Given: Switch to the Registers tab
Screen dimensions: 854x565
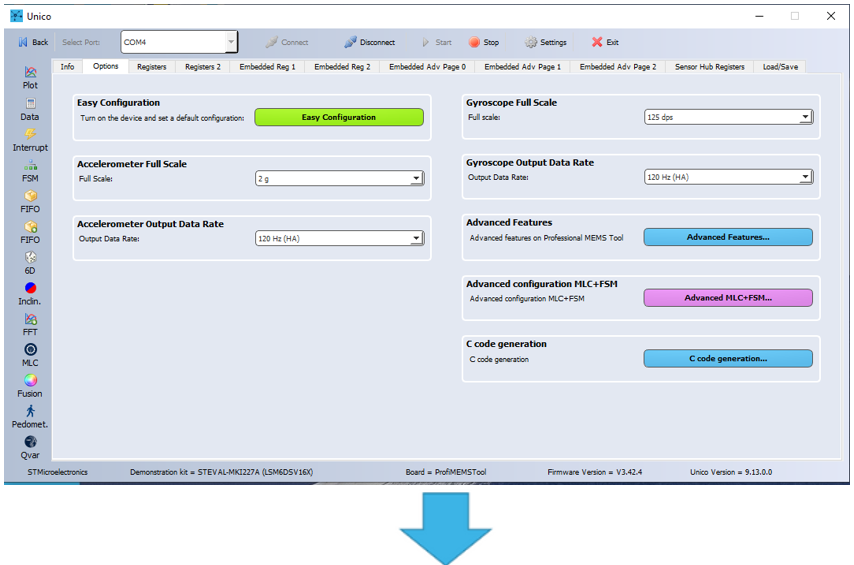Looking at the screenshot, I should pyautogui.click(x=151, y=66).
